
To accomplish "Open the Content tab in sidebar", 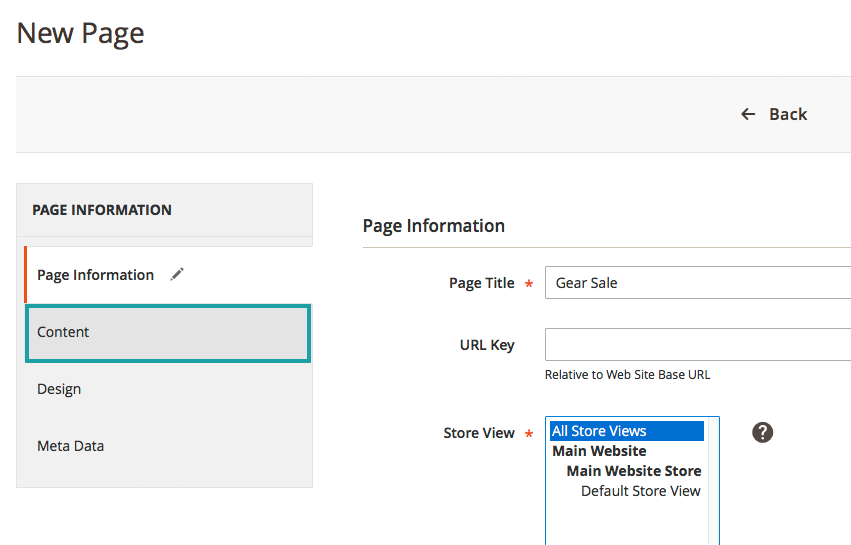I will tap(168, 333).
